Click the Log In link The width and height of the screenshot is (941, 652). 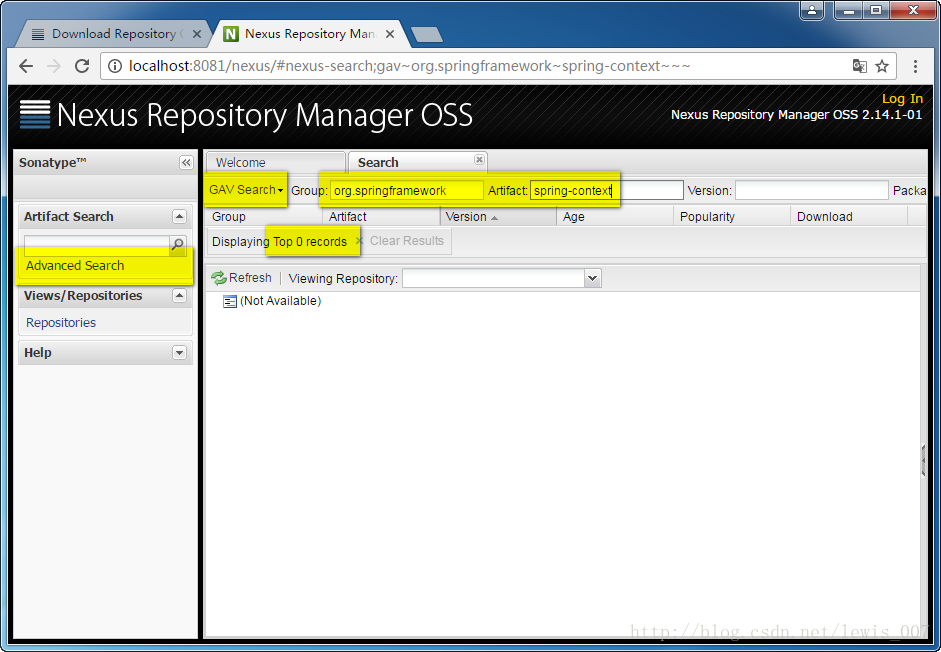pyautogui.click(x=902, y=98)
